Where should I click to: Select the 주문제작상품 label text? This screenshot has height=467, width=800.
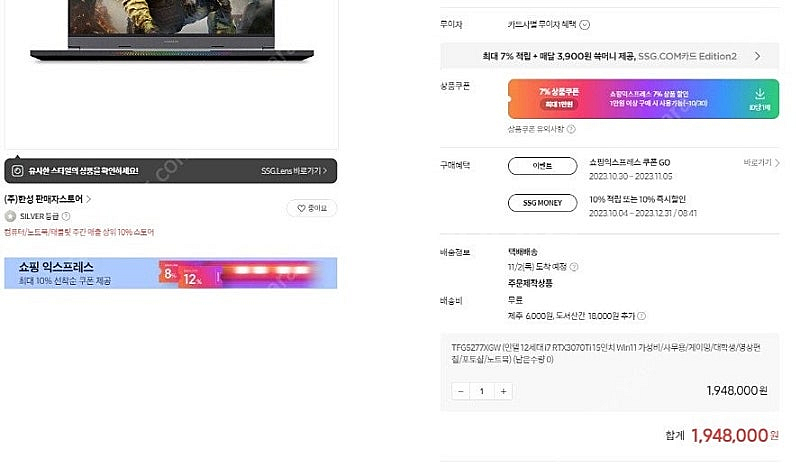530,283
